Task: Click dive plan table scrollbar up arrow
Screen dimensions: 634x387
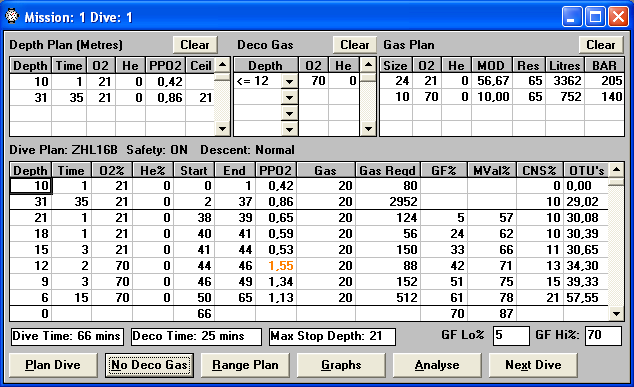Action: click(x=616, y=170)
